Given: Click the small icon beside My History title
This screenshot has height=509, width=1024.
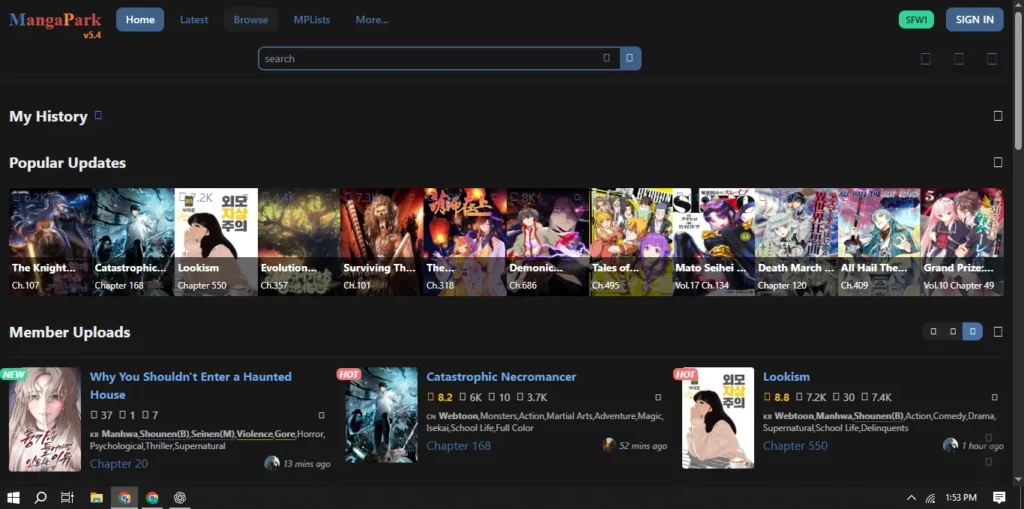Looking at the screenshot, I should tap(98, 116).
